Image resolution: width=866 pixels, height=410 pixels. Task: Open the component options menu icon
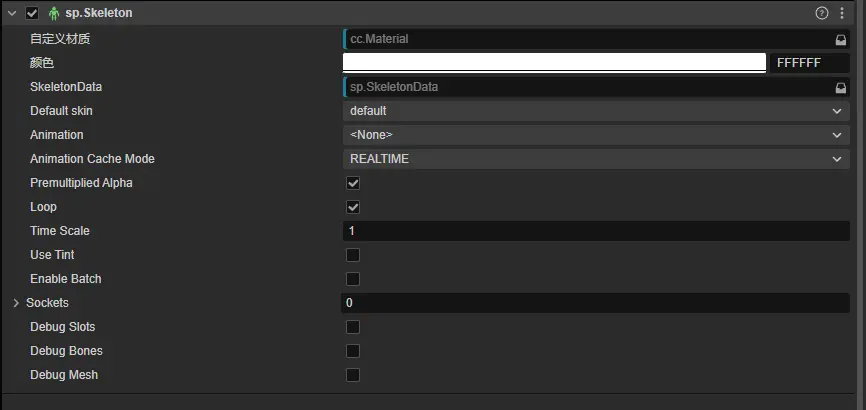tap(841, 13)
